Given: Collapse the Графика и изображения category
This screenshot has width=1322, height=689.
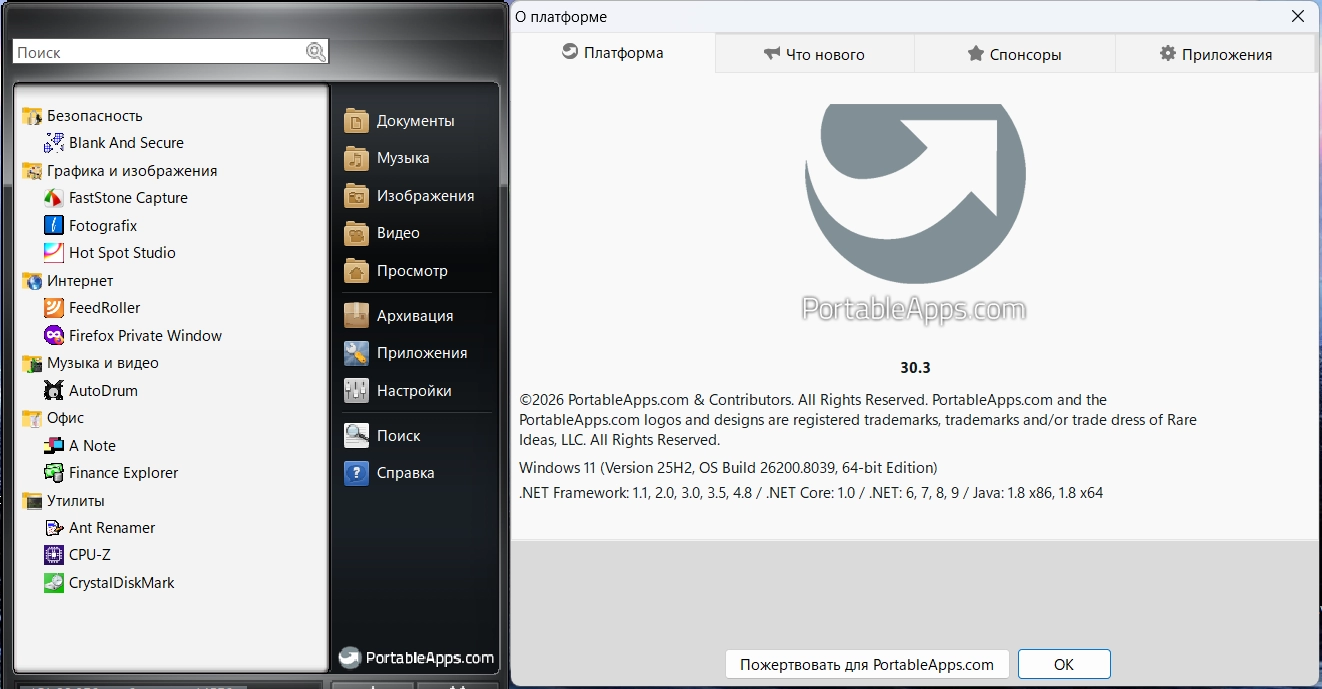Looking at the screenshot, I should [120, 171].
